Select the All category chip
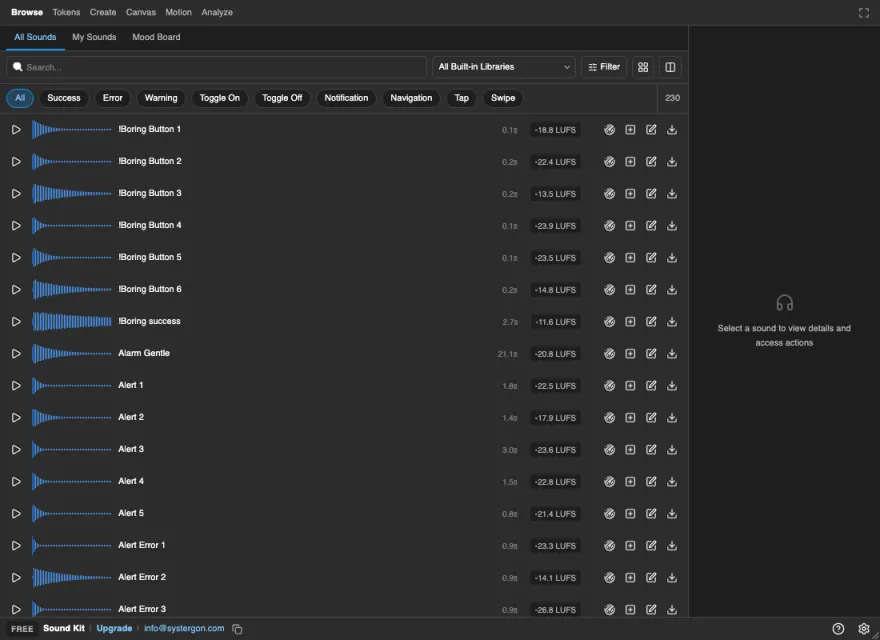This screenshot has width=880, height=640. (20, 98)
